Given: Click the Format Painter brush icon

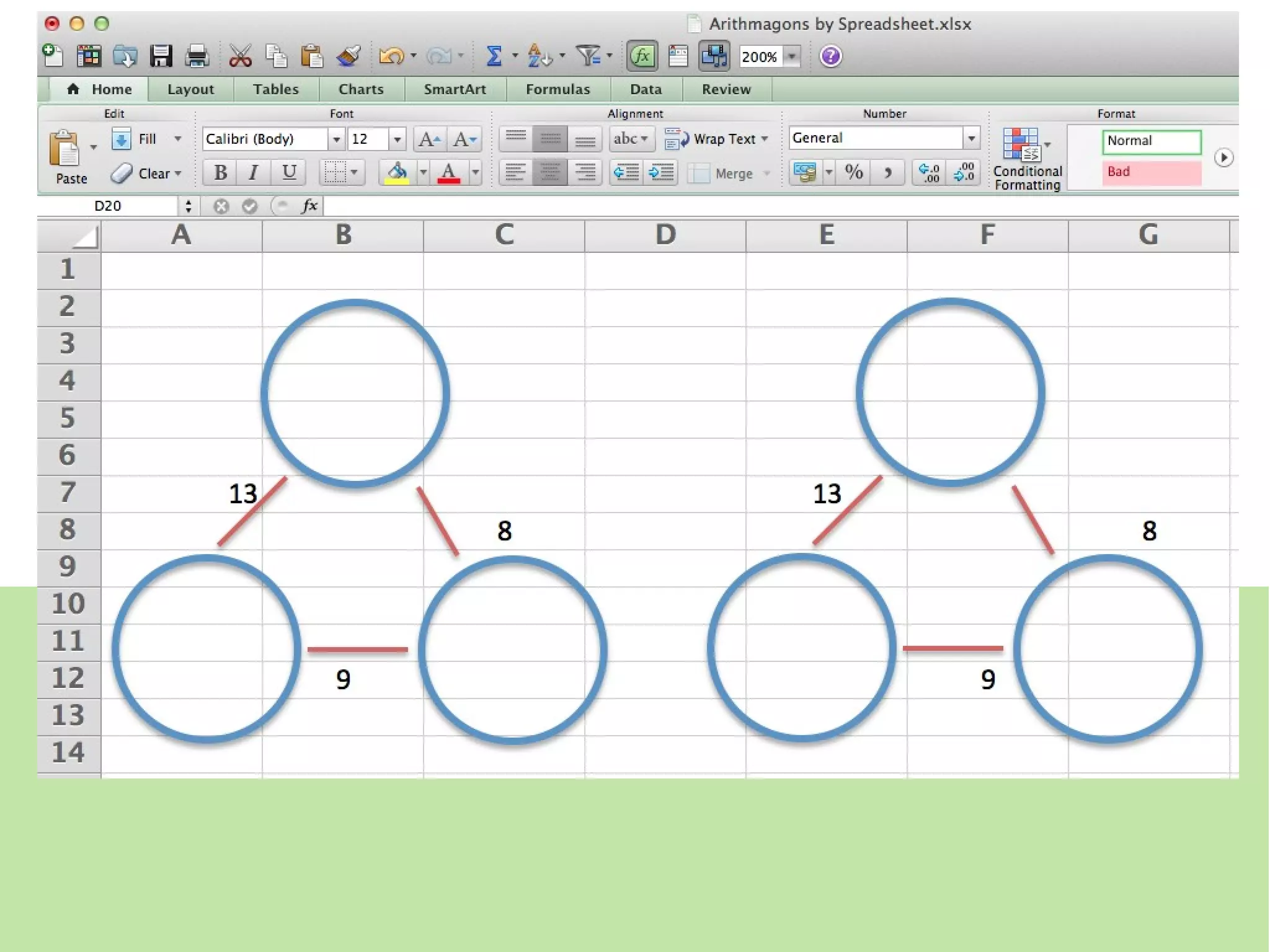Looking at the screenshot, I should [x=349, y=56].
